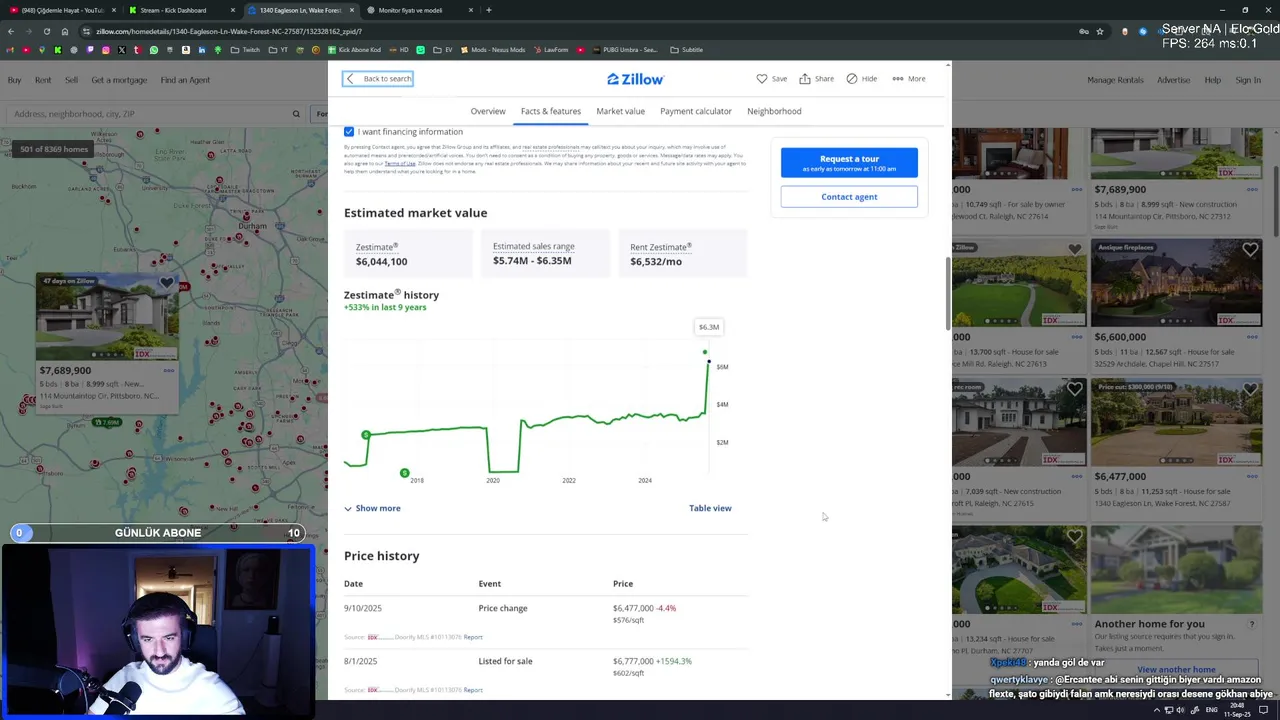Hide this listing
Image resolution: width=1280 pixels, height=720 pixels.
click(x=861, y=79)
